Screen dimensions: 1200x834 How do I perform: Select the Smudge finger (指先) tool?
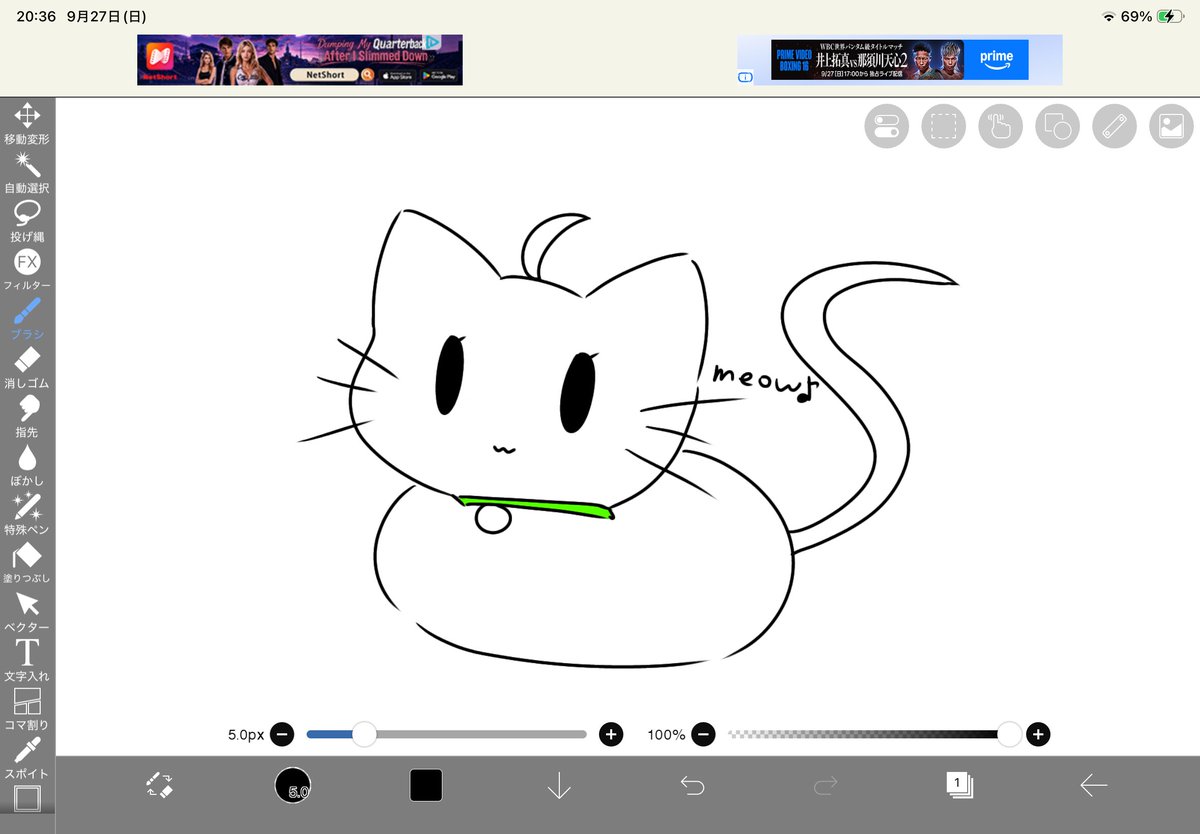pyautogui.click(x=27, y=418)
